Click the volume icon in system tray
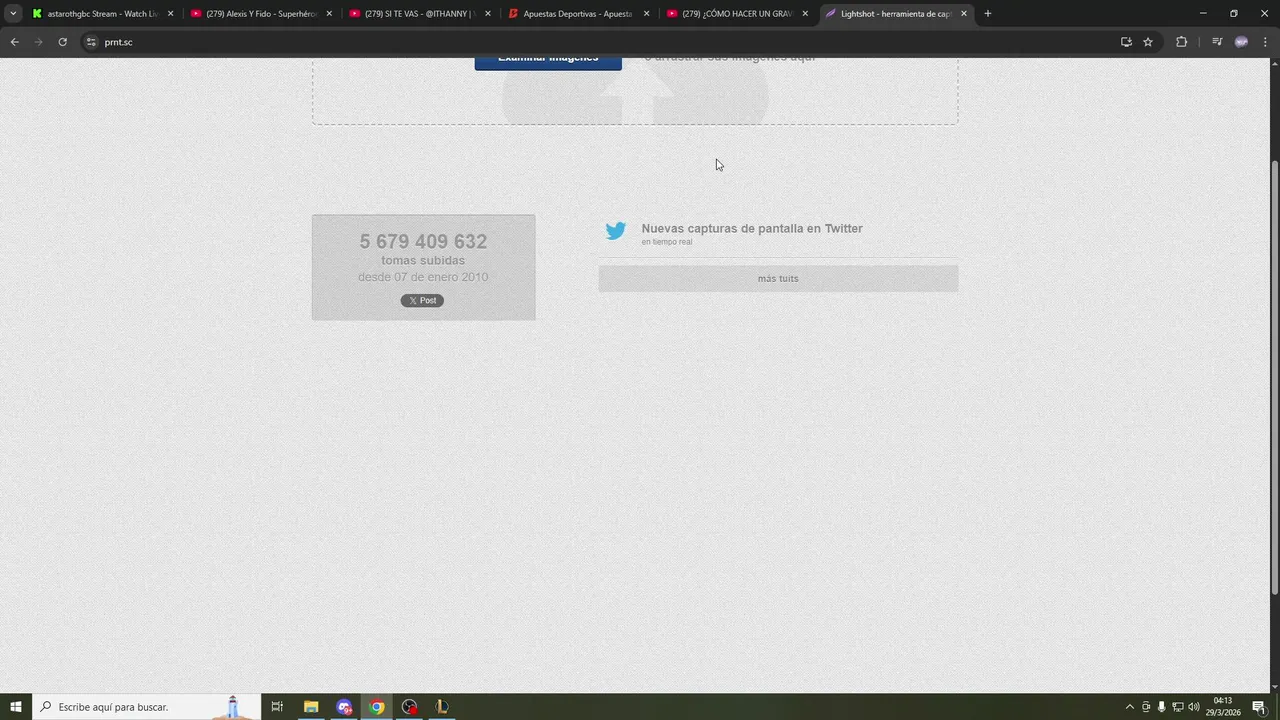This screenshot has width=1280, height=720. click(x=1194, y=707)
